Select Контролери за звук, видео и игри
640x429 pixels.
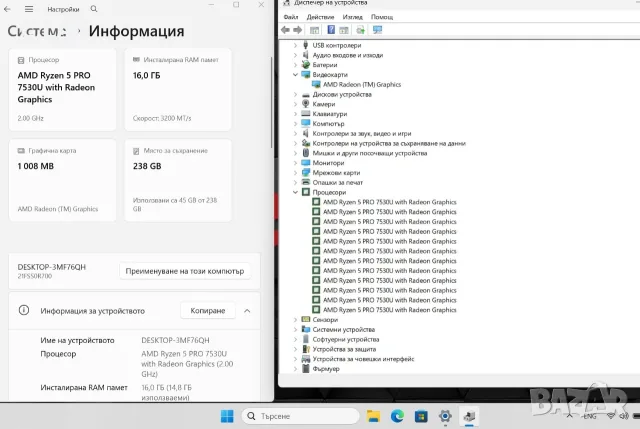(362, 133)
